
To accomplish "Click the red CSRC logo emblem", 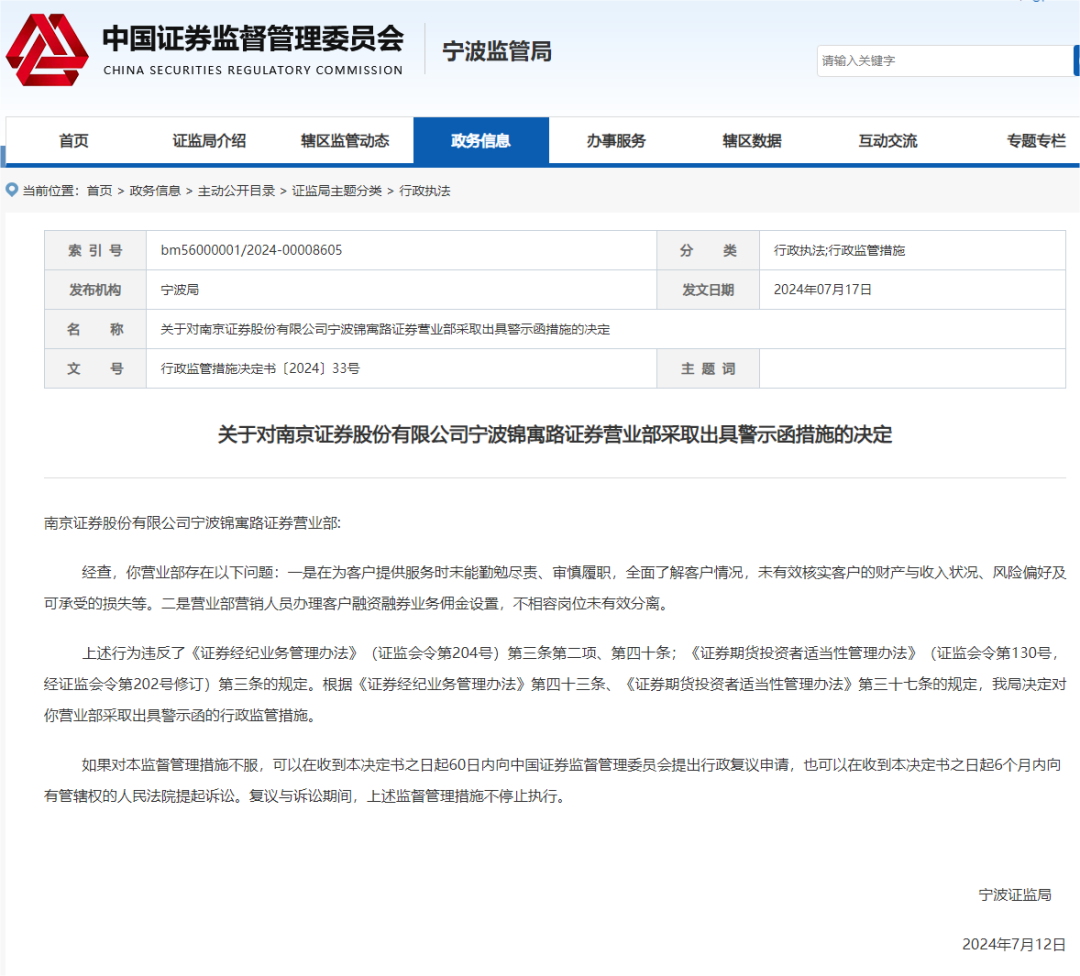I will coord(47,50).
